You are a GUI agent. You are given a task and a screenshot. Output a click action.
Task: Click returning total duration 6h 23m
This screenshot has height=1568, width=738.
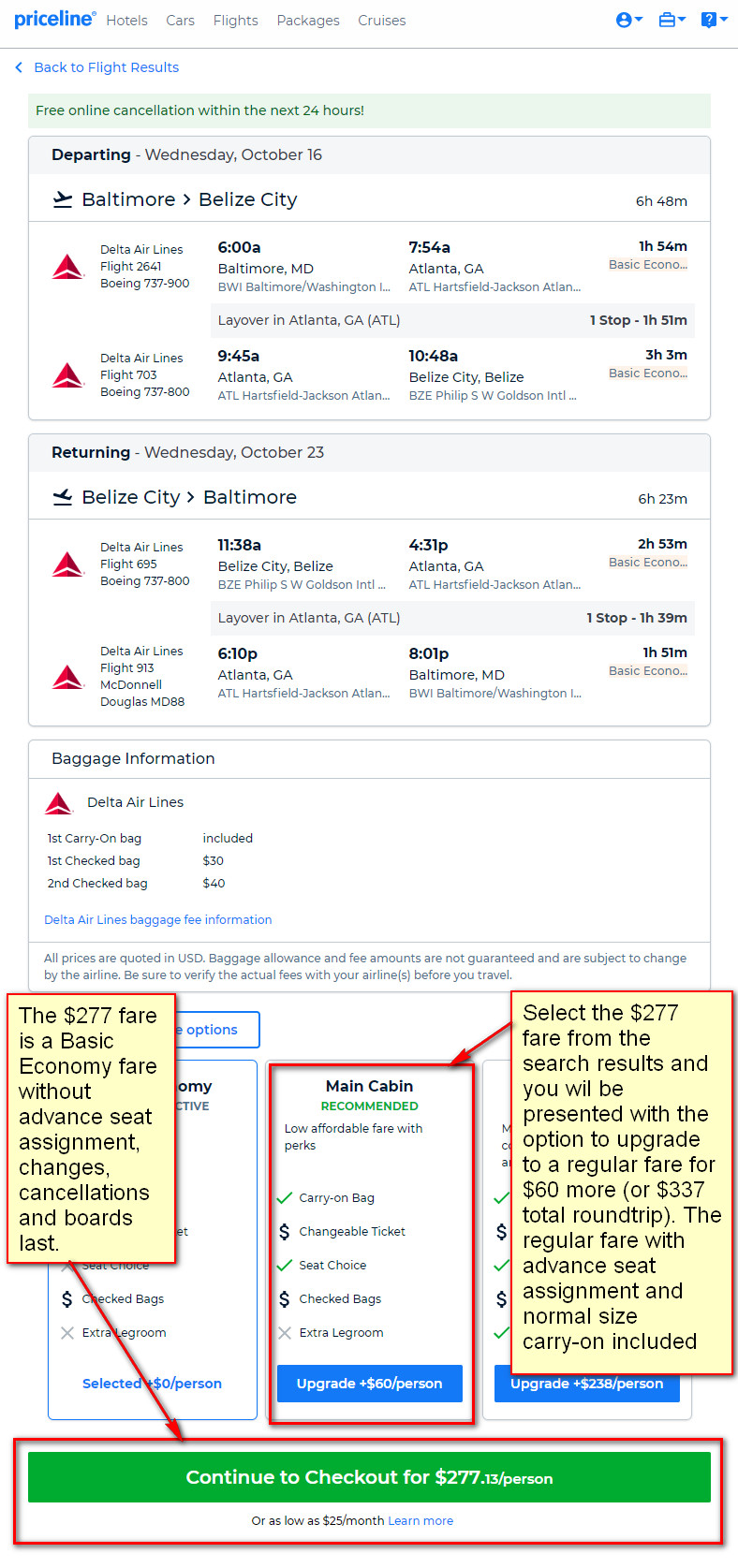click(663, 499)
